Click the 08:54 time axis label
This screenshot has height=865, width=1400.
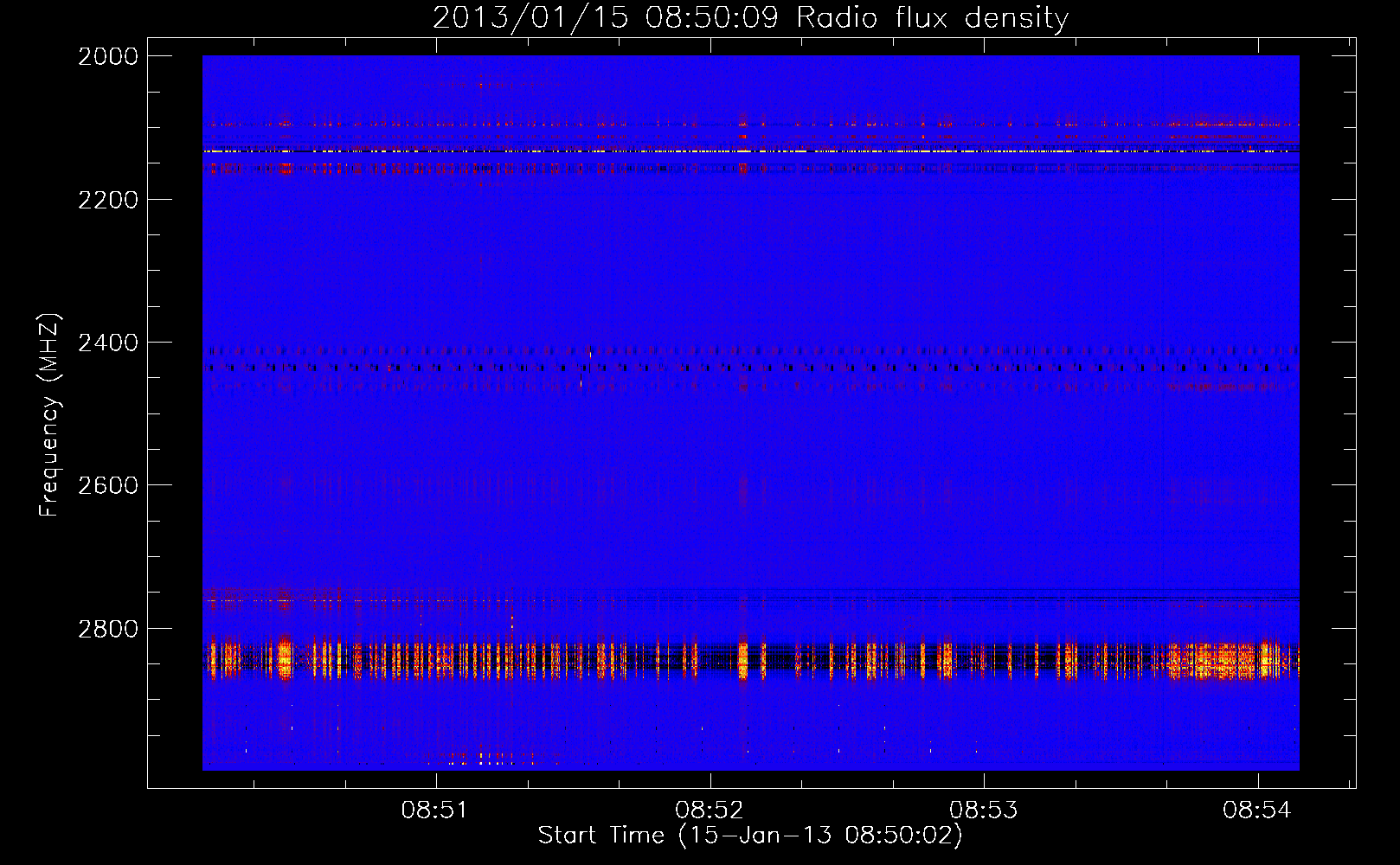[x=1256, y=810]
